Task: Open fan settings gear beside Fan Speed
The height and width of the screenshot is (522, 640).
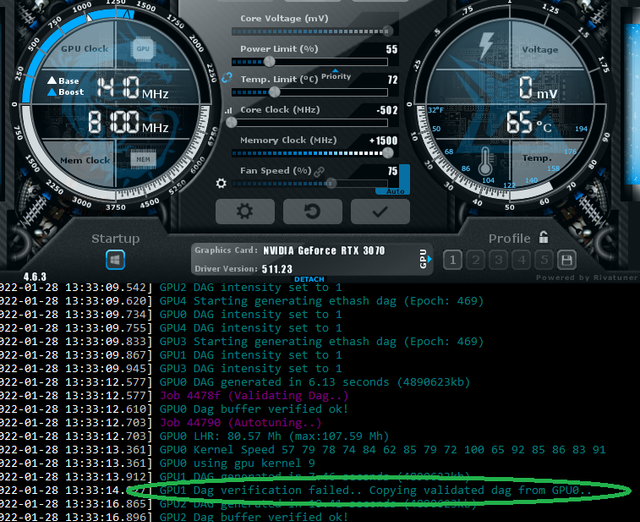Action: click(221, 183)
